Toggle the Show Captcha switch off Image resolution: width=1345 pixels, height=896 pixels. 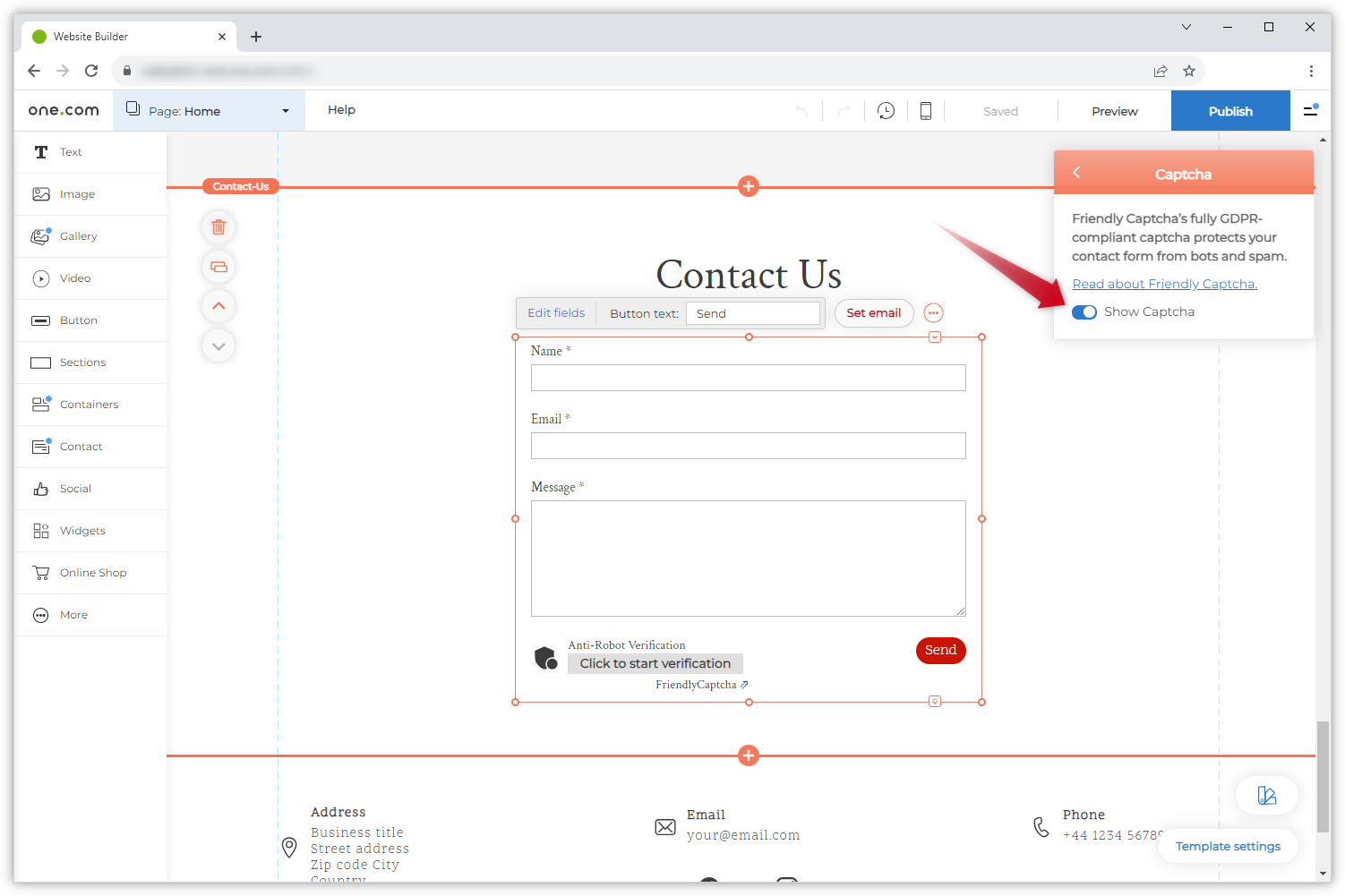(1084, 312)
